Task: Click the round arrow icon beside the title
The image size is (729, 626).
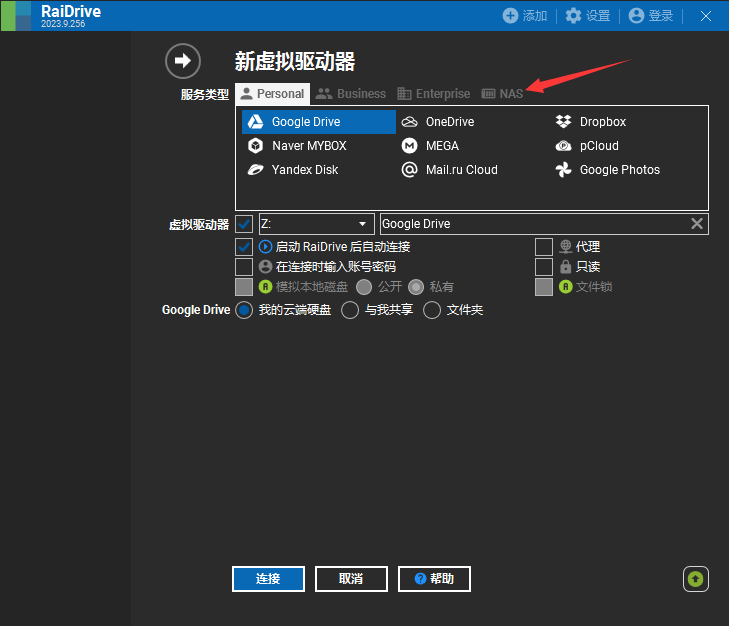Action: point(183,61)
